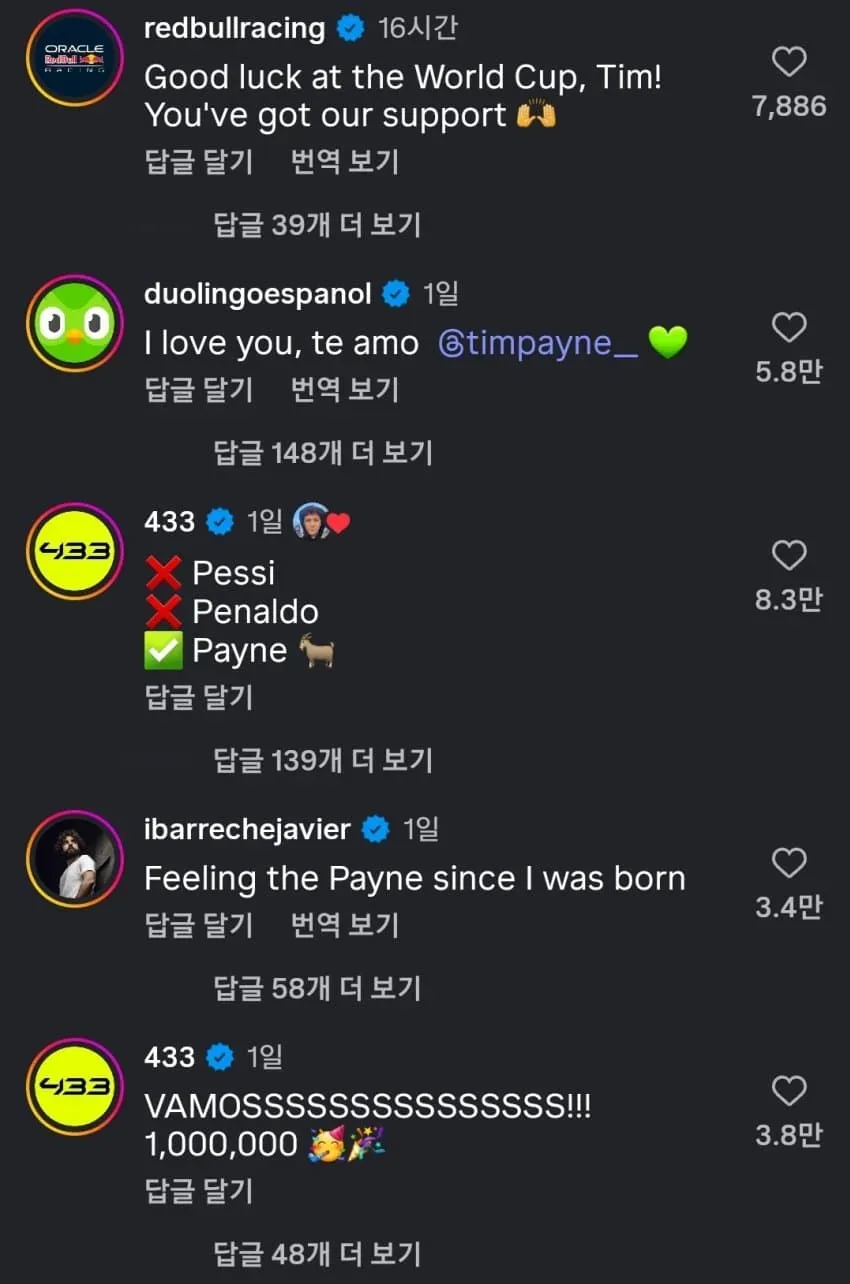The image size is (850, 1284).
Task: Like ibarrechejavier's comment with the heart
Action: (790, 863)
